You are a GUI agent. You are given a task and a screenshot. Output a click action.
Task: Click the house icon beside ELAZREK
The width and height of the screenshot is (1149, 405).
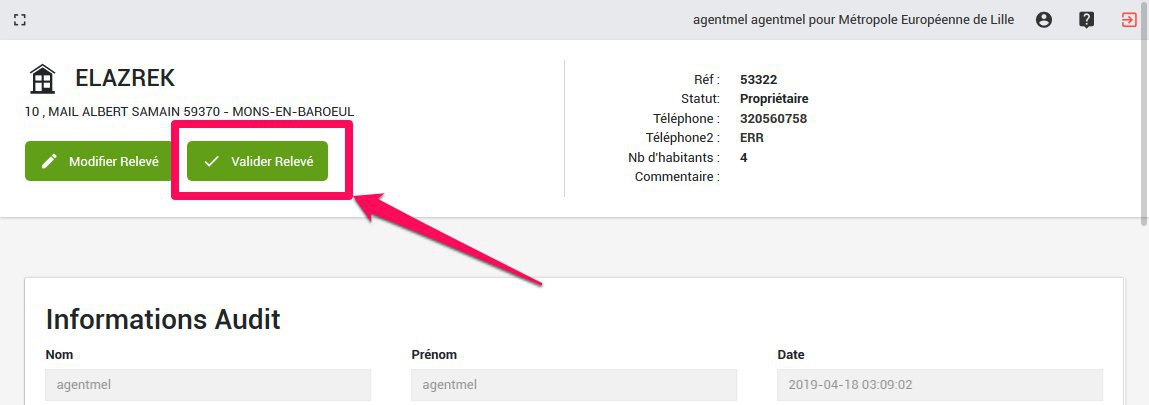coord(42,78)
